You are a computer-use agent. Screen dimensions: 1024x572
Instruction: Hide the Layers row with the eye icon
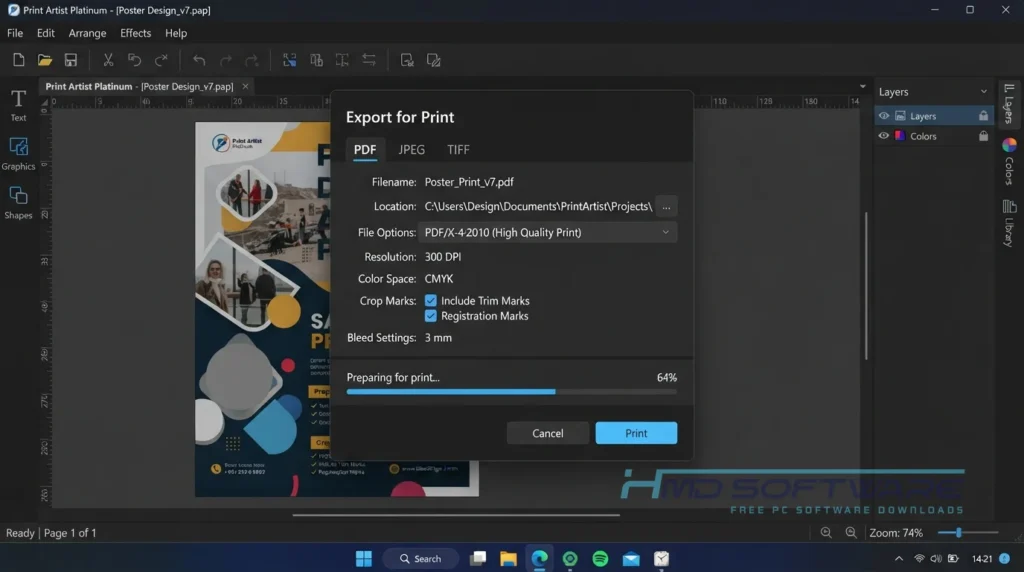click(884, 116)
